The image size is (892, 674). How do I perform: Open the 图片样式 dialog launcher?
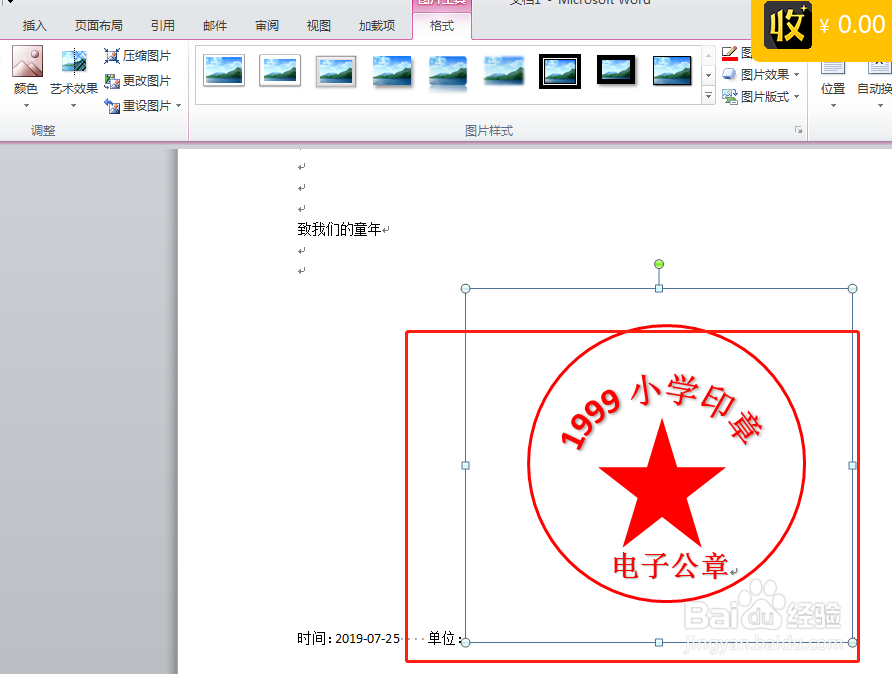coord(799,130)
